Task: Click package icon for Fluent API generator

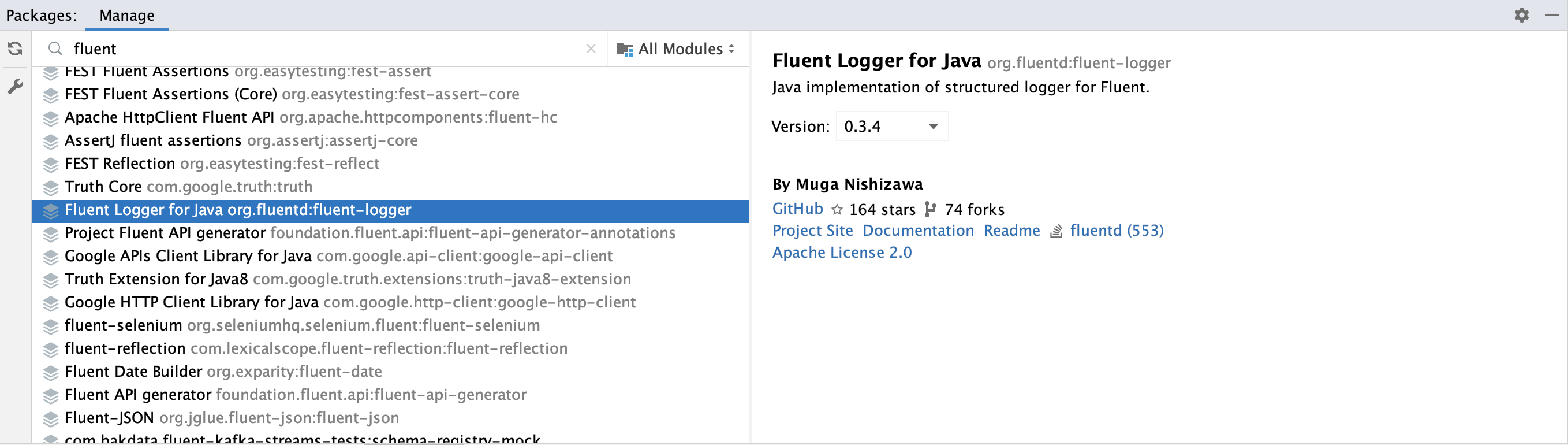Action: pos(51,396)
